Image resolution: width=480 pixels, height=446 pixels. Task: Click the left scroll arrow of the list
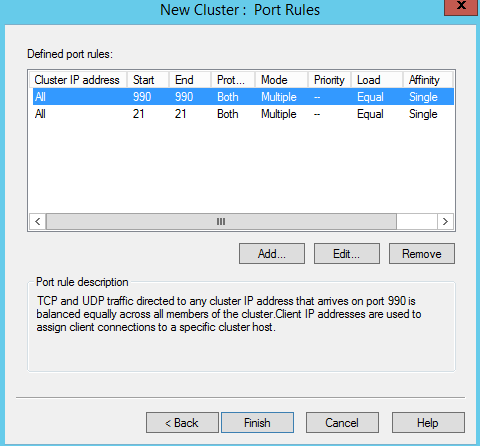[x=38, y=221]
